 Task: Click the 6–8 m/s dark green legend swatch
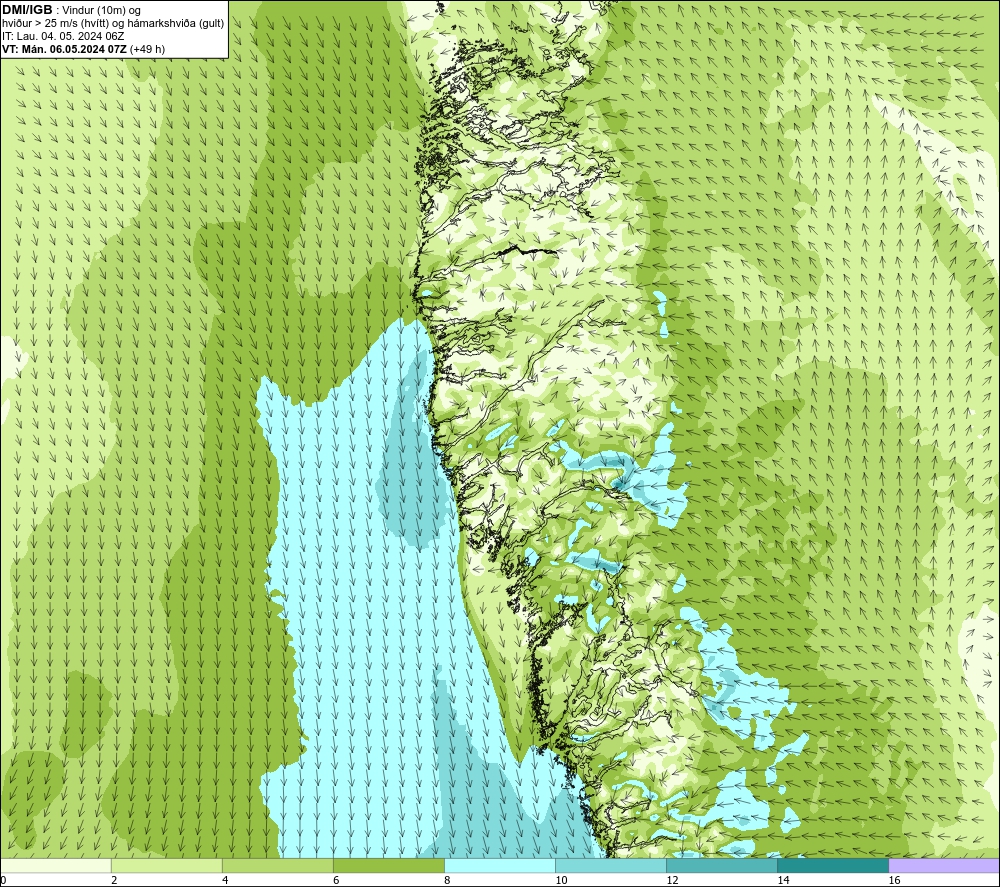pos(389,865)
